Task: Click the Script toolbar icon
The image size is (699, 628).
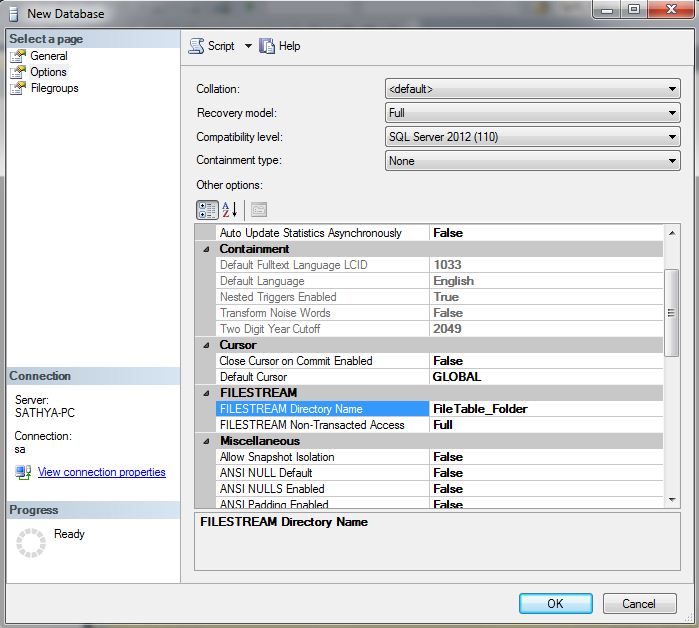Action: (196, 46)
